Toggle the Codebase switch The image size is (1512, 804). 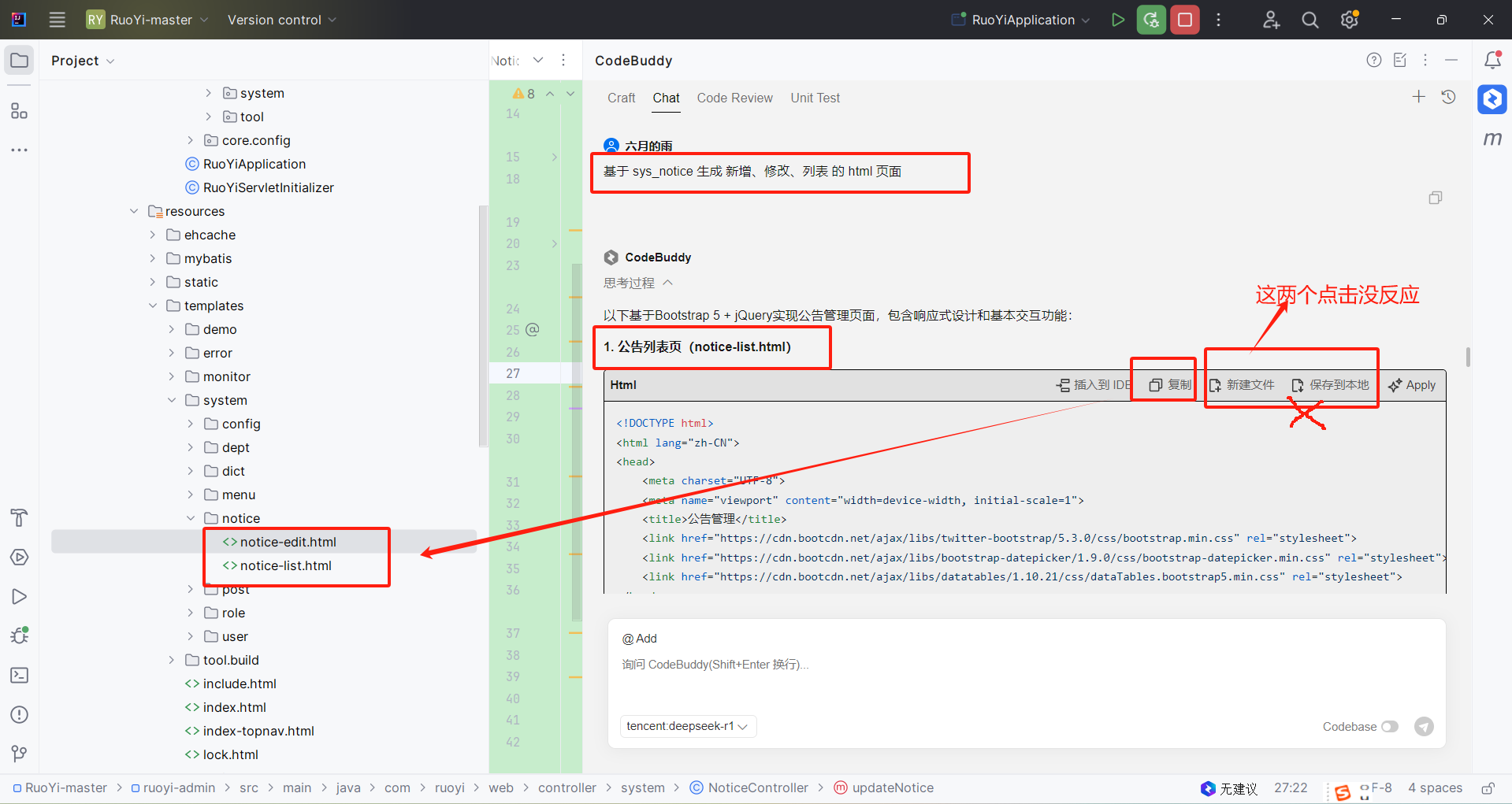coord(1390,726)
